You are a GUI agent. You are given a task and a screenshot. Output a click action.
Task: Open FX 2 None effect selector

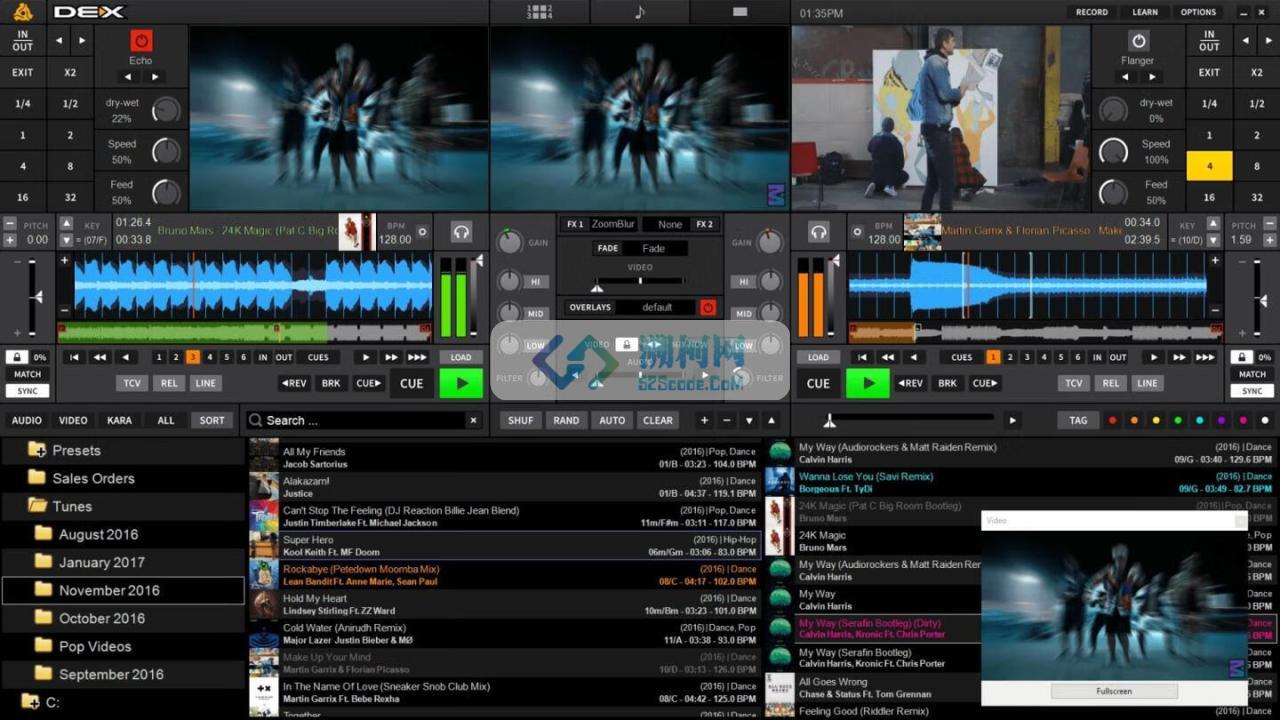pos(668,224)
